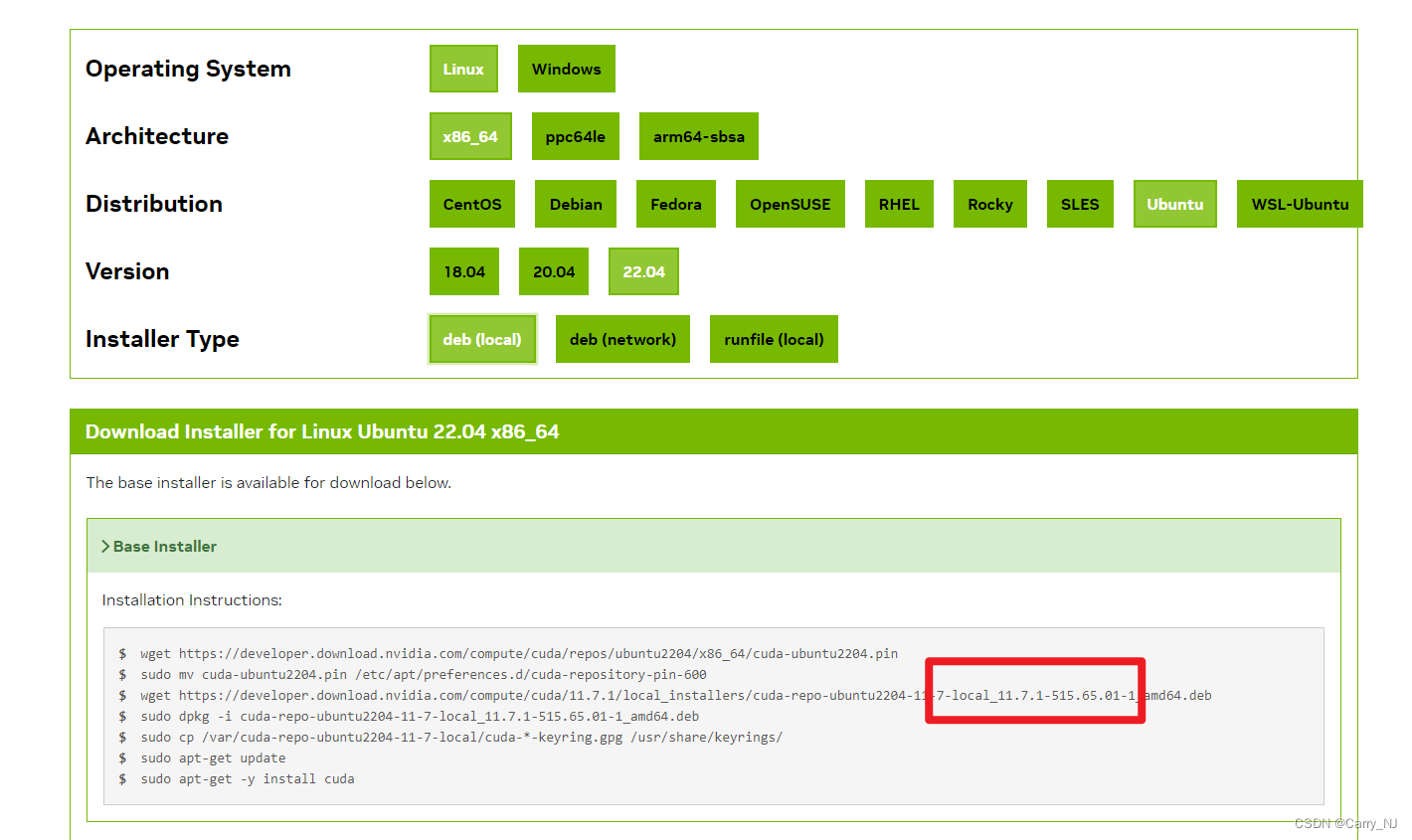Pick the WSL-Ubuntu distribution button
This screenshot has width=1412, height=840.
click(1300, 204)
